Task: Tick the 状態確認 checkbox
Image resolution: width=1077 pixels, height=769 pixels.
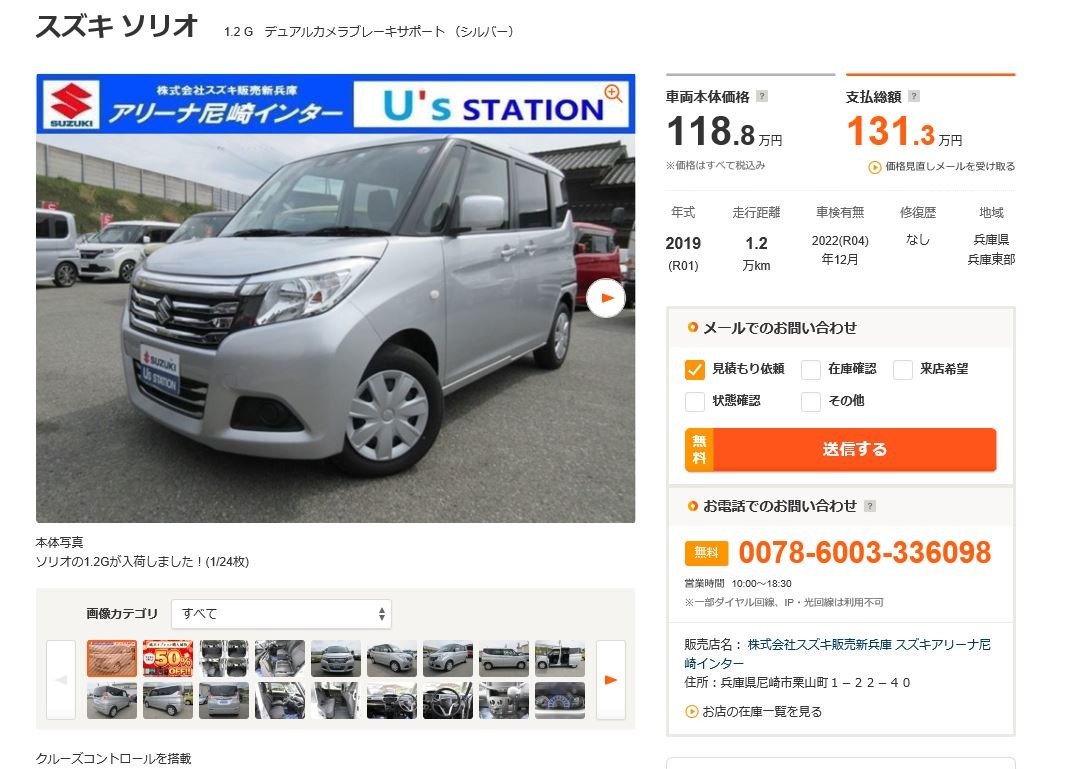Action: 694,401
